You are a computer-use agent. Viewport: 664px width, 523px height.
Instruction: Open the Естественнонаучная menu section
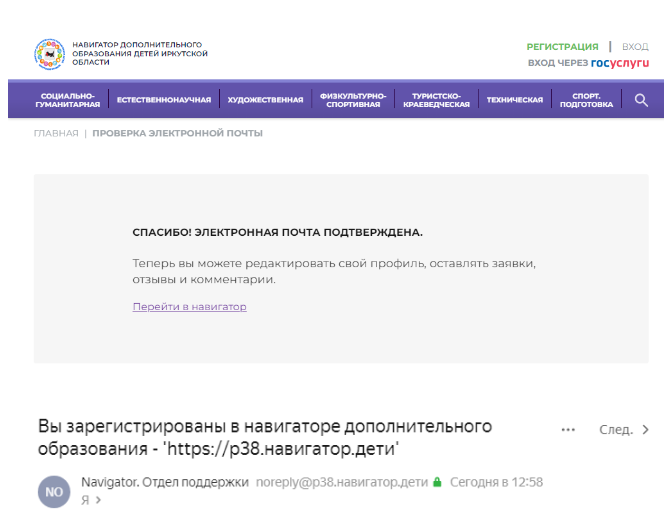point(164,100)
